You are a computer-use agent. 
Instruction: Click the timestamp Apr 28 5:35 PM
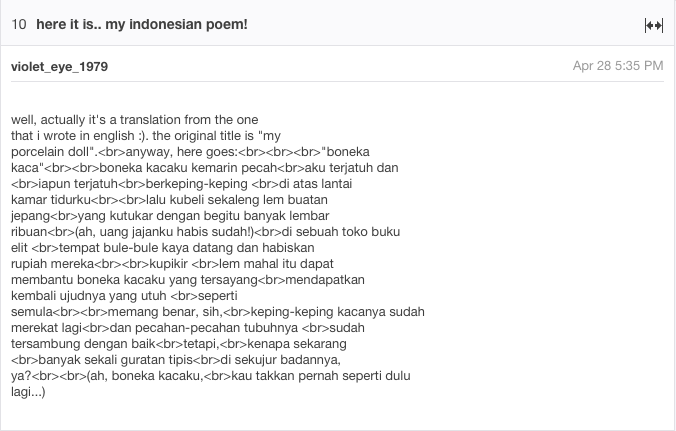[x=617, y=66]
